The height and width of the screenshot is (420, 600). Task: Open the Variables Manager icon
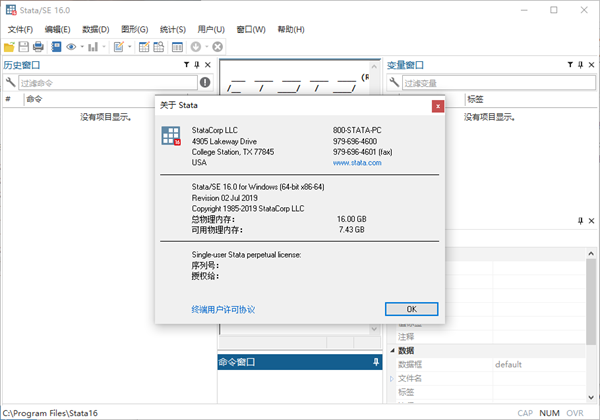[x=177, y=47]
